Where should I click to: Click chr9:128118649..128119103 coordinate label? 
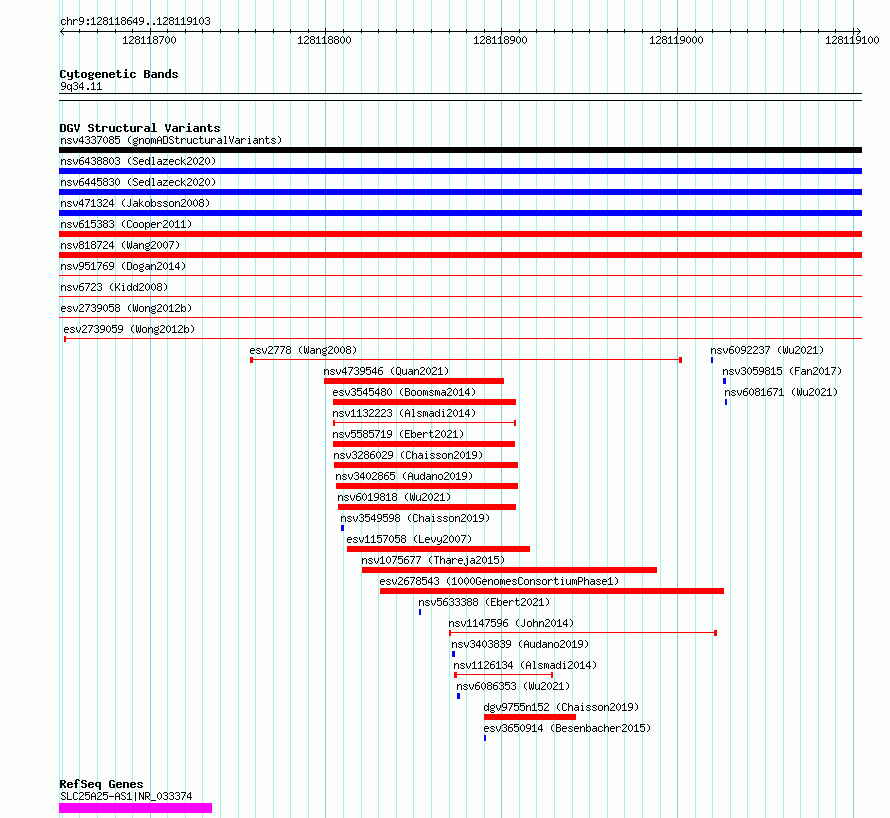pyautogui.click(x=135, y=21)
